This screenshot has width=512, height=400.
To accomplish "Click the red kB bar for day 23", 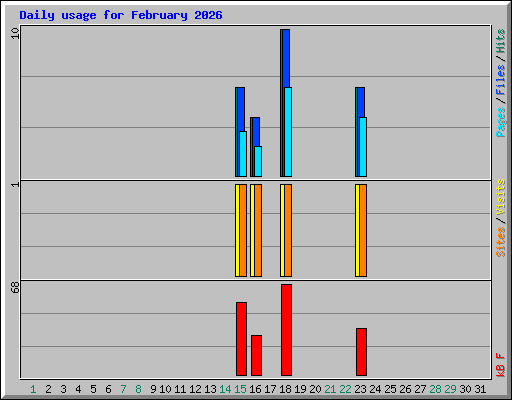I will [361, 352].
